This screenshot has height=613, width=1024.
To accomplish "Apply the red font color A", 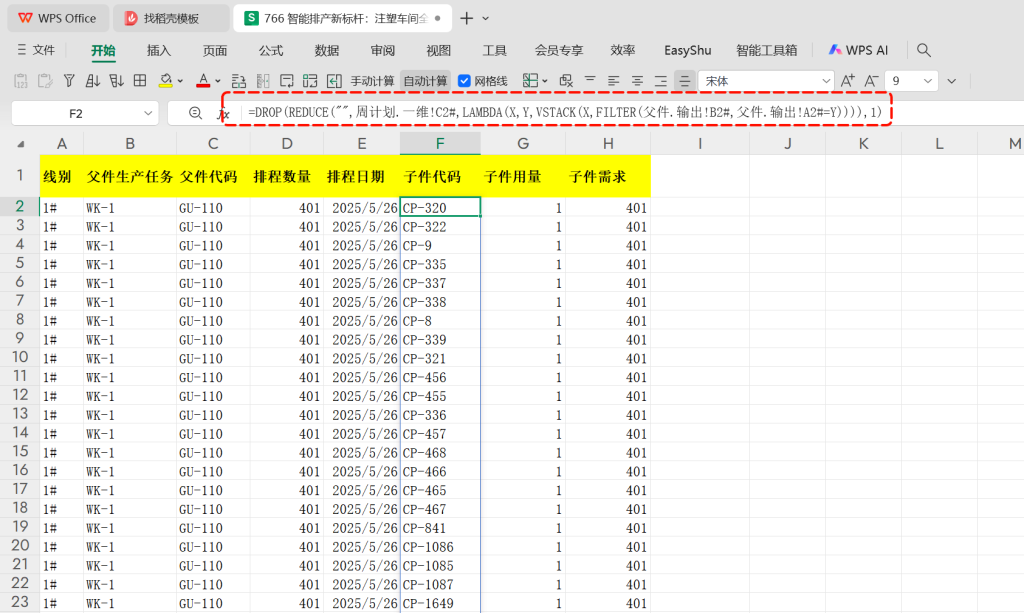I will click(203, 81).
